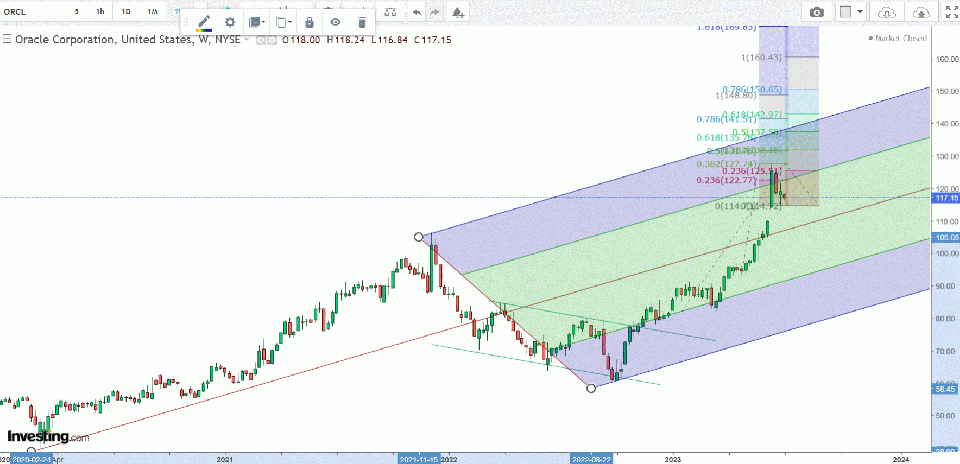This screenshot has width=960, height=464.
Task: Open visual order layers dropdown
Action: 257,22
